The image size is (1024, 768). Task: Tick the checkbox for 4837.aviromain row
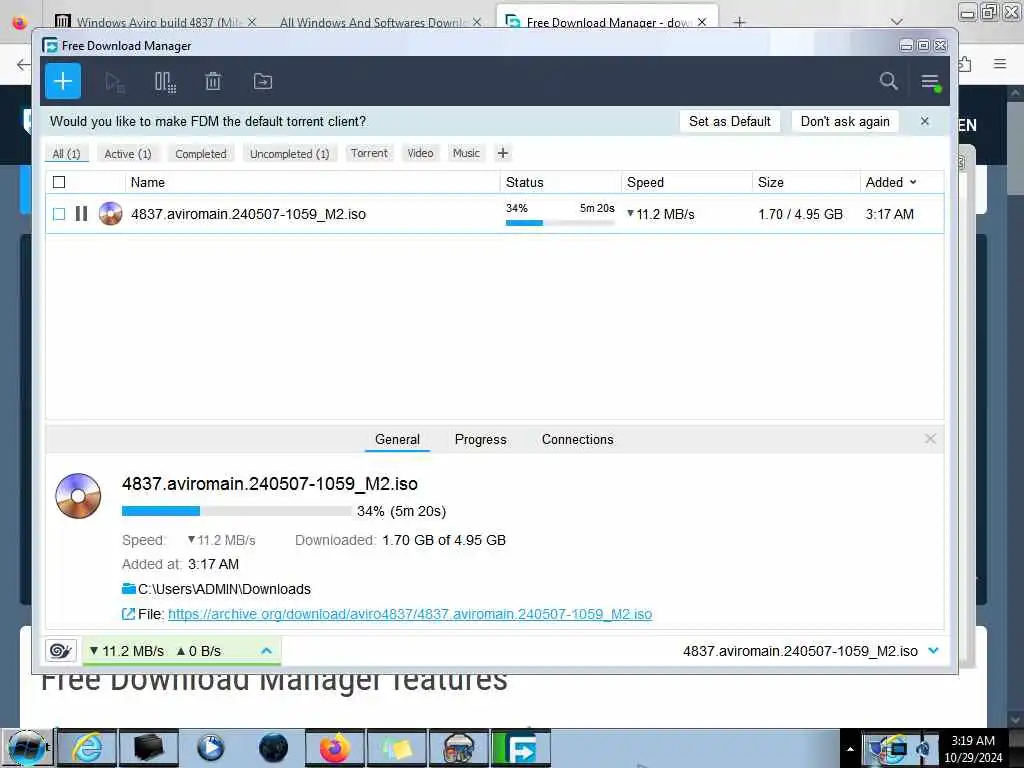59,214
